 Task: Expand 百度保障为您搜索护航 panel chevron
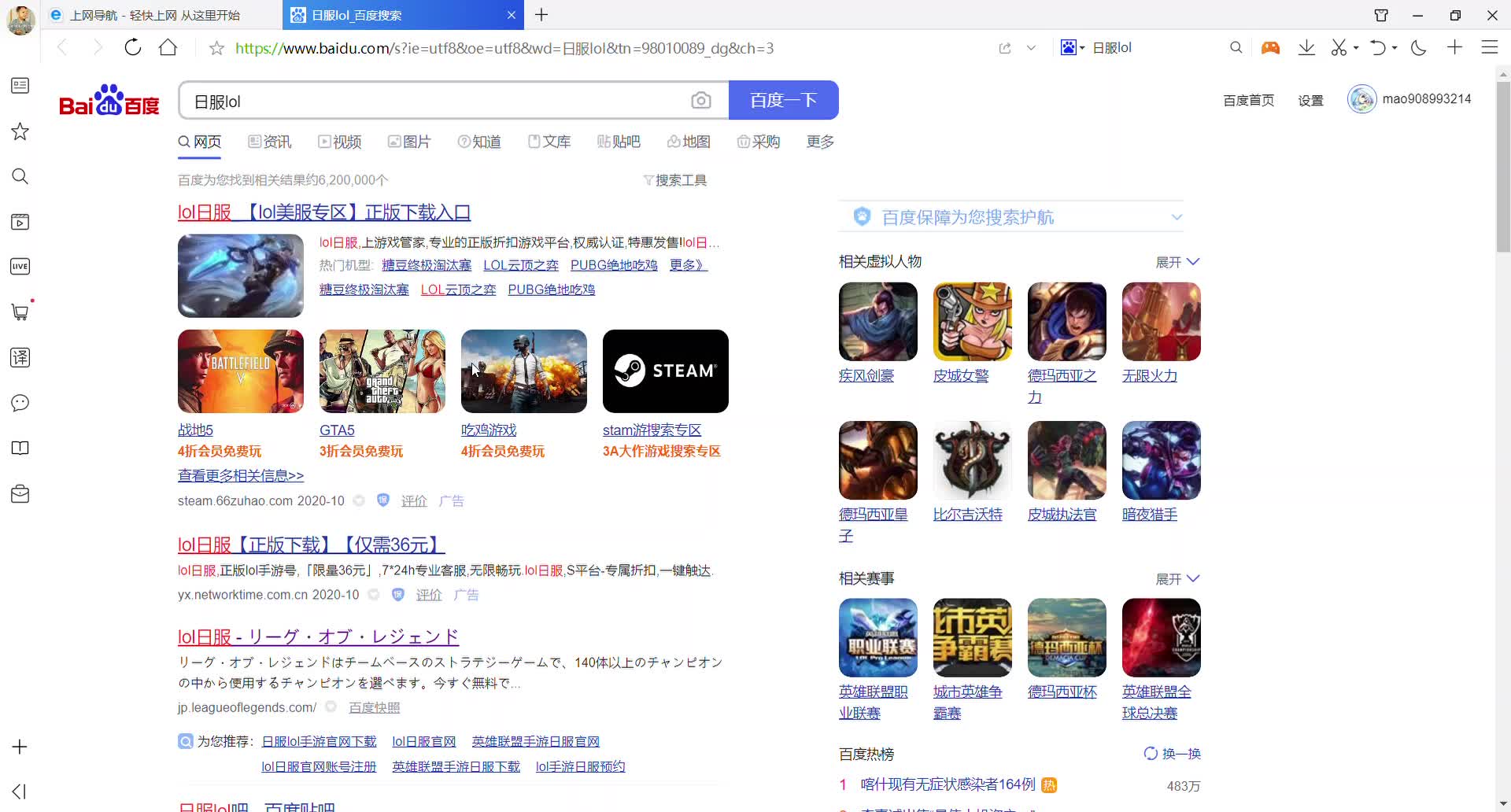click(1177, 217)
